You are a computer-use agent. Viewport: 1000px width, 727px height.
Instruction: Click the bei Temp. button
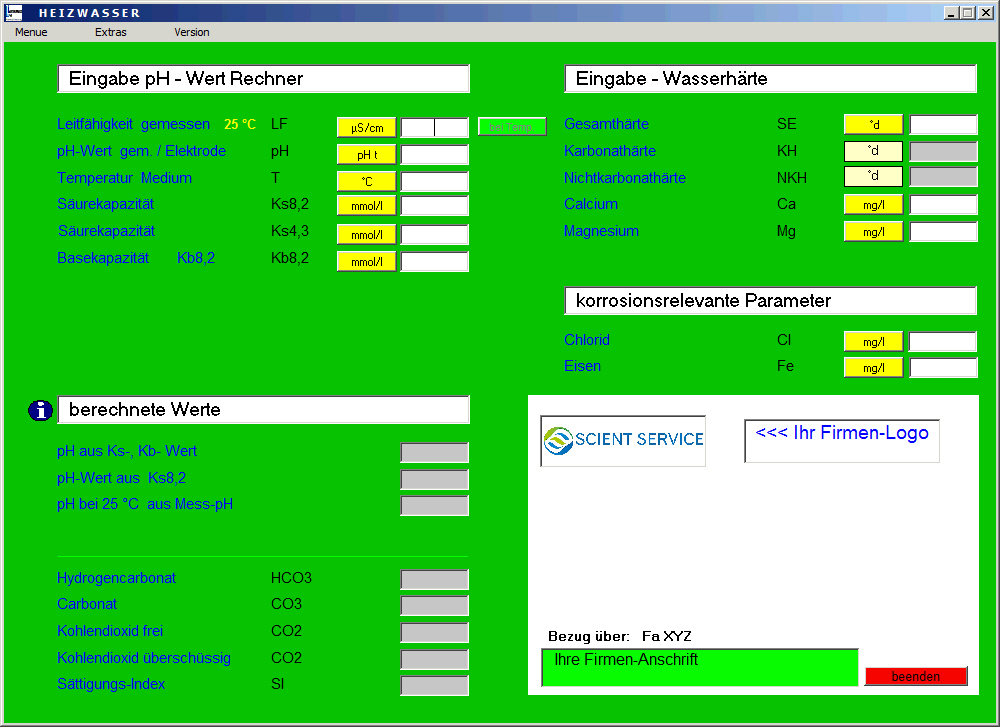pos(512,127)
